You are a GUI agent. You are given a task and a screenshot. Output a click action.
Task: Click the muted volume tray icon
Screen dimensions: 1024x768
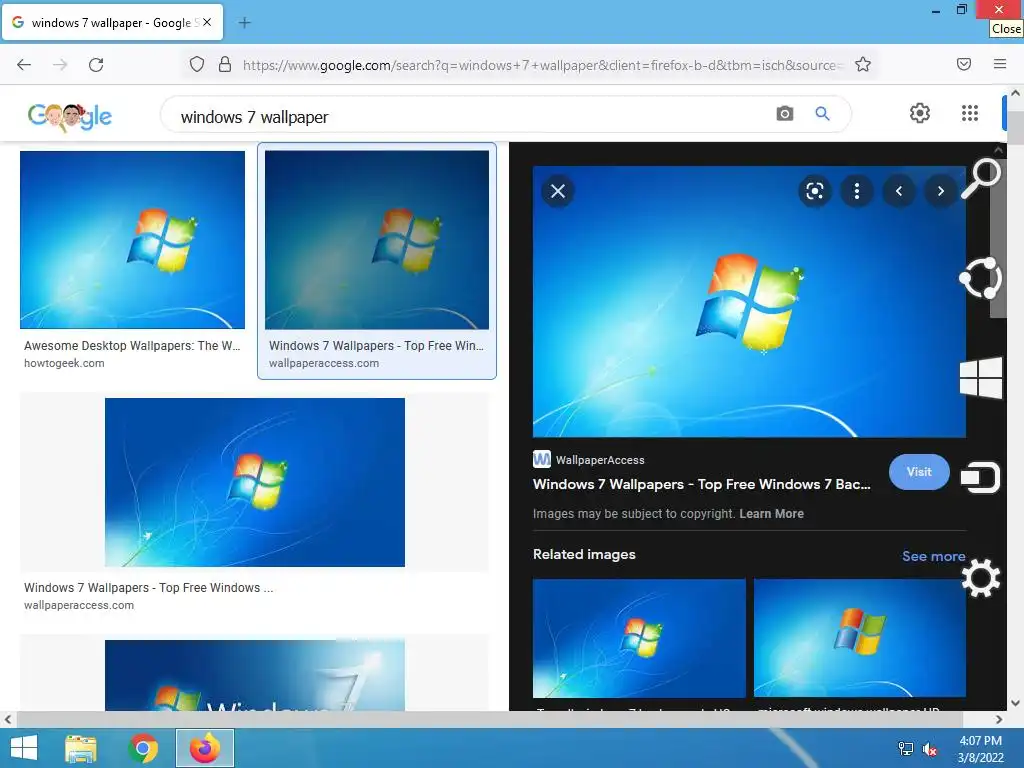(x=929, y=749)
